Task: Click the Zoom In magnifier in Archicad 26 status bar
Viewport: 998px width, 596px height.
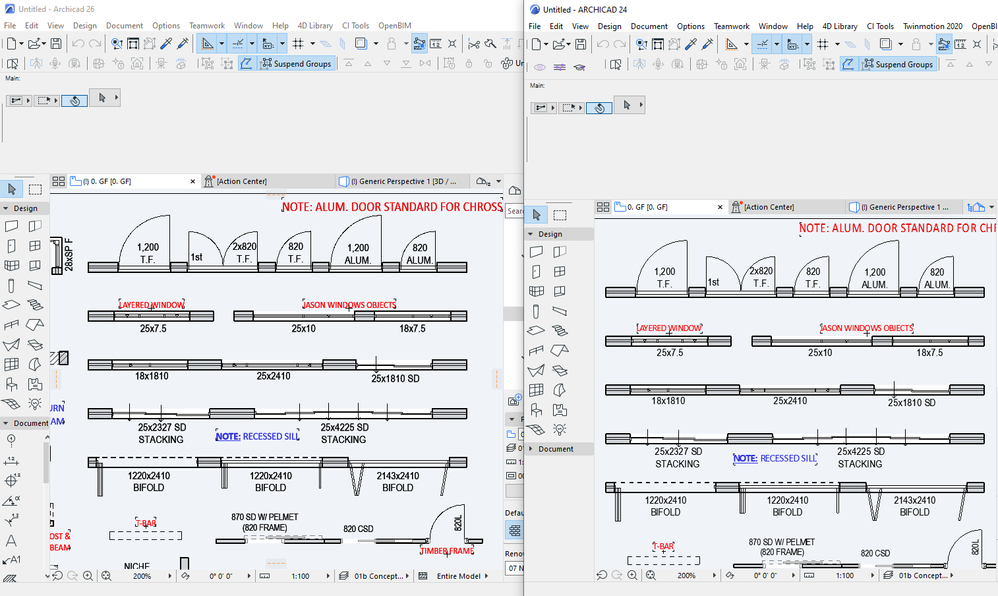Action: click(88, 576)
